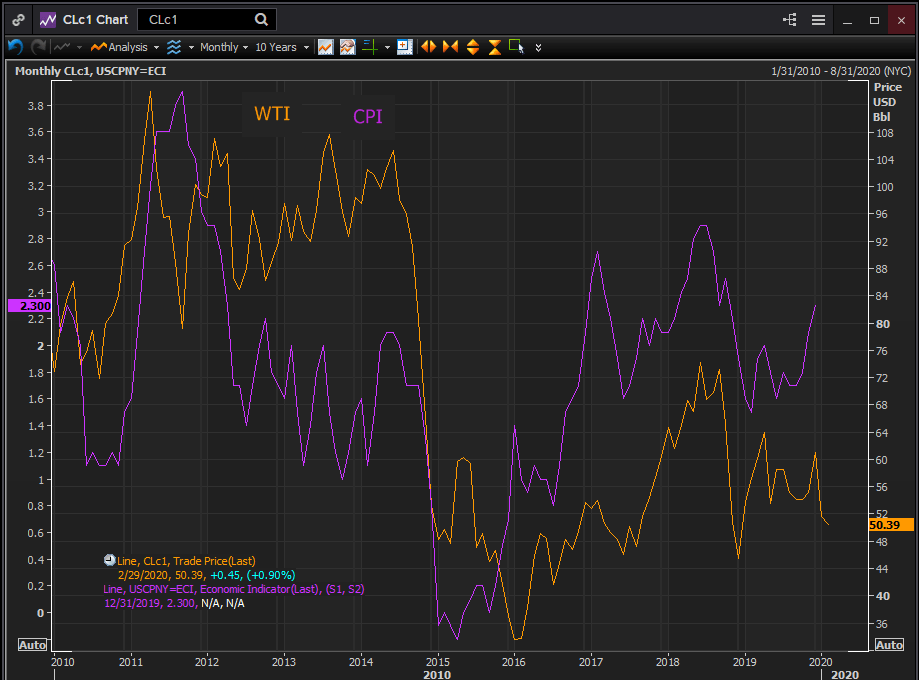Click the crosshair cursor tool icon
Image resolution: width=919 pixels, height=680 pixels.
click(370, 47)
